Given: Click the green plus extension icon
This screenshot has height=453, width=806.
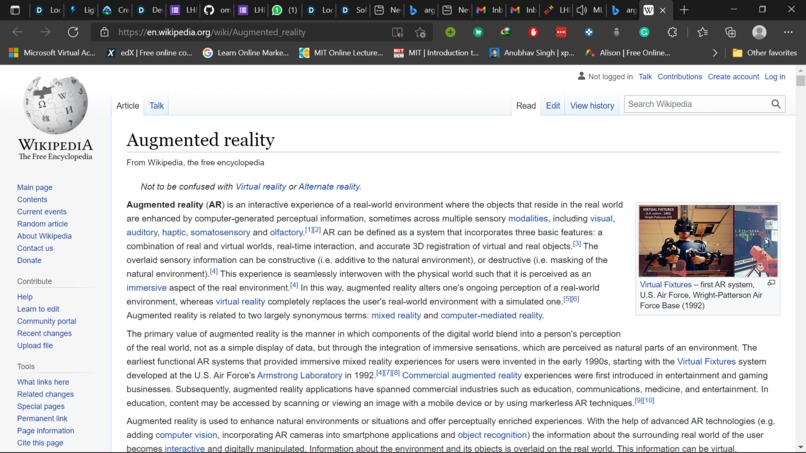Looking at the screenshot, I should coord(450,32).
